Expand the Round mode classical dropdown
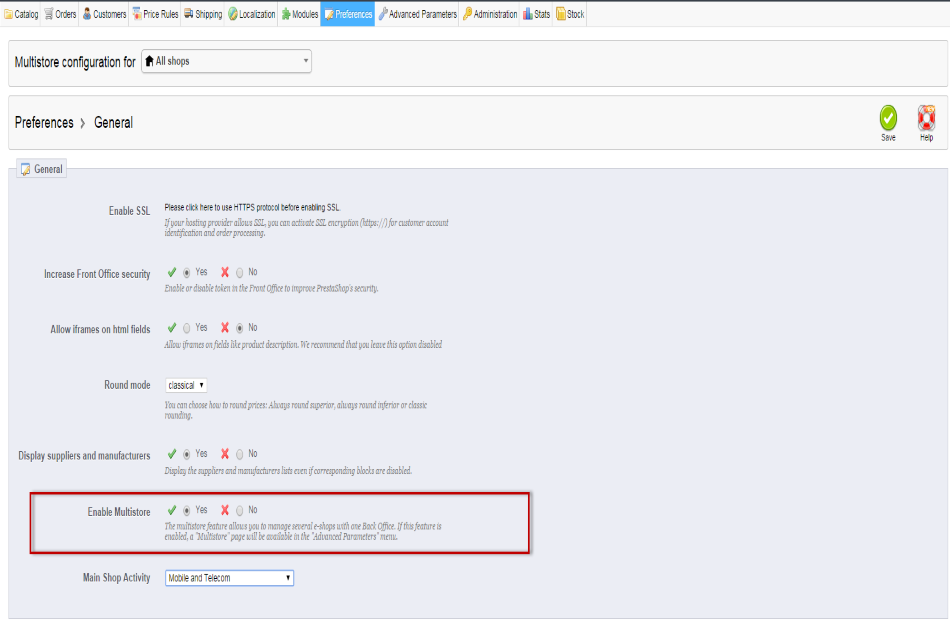The width and height of the screenshot is (950, 620). coord(186,385)
